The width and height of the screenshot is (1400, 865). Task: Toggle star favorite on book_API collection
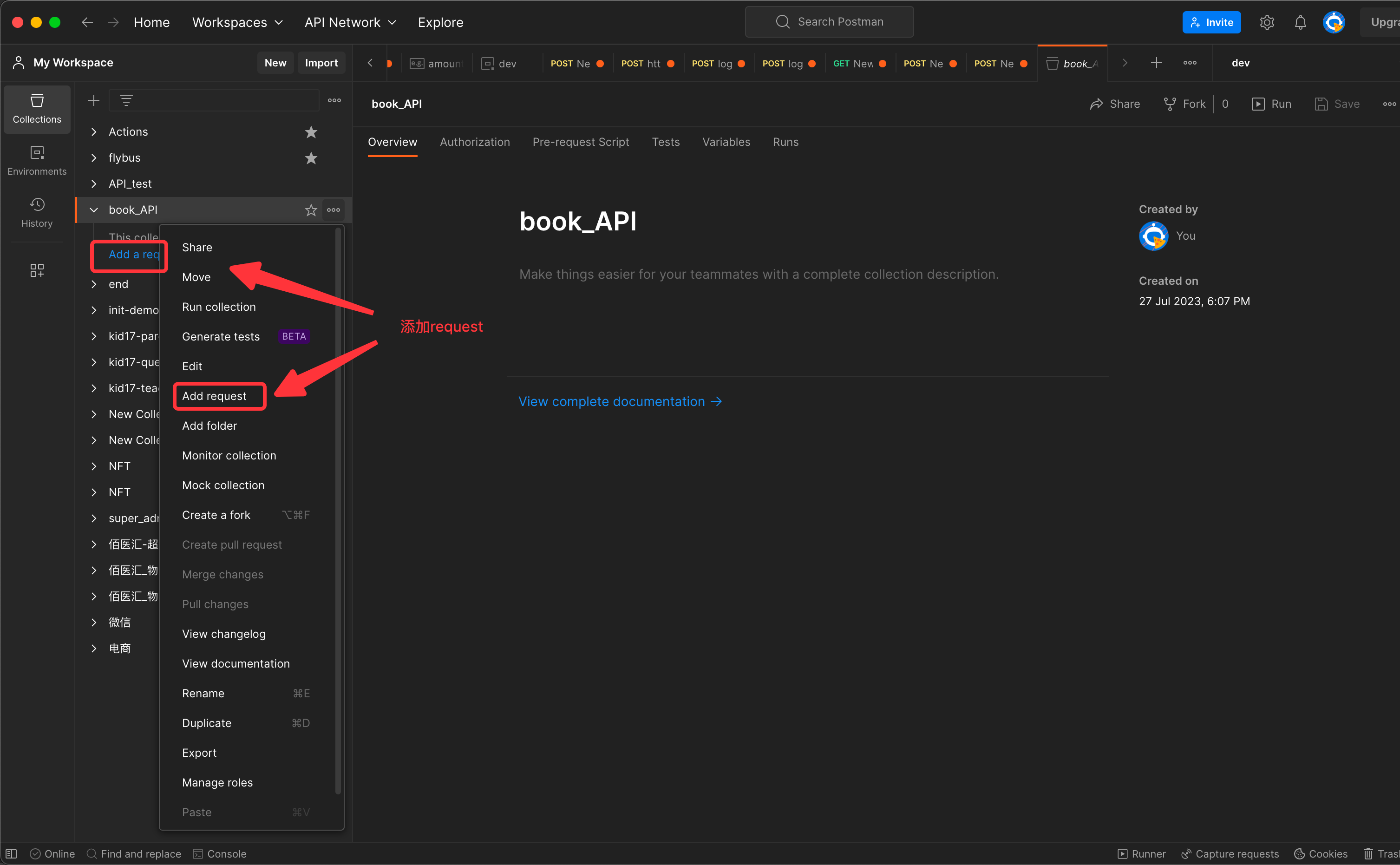311,210
